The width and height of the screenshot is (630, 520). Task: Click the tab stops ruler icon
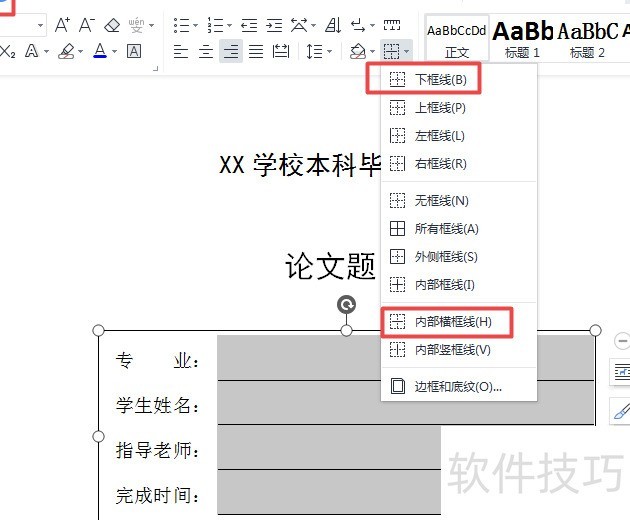tap(392, 25)
